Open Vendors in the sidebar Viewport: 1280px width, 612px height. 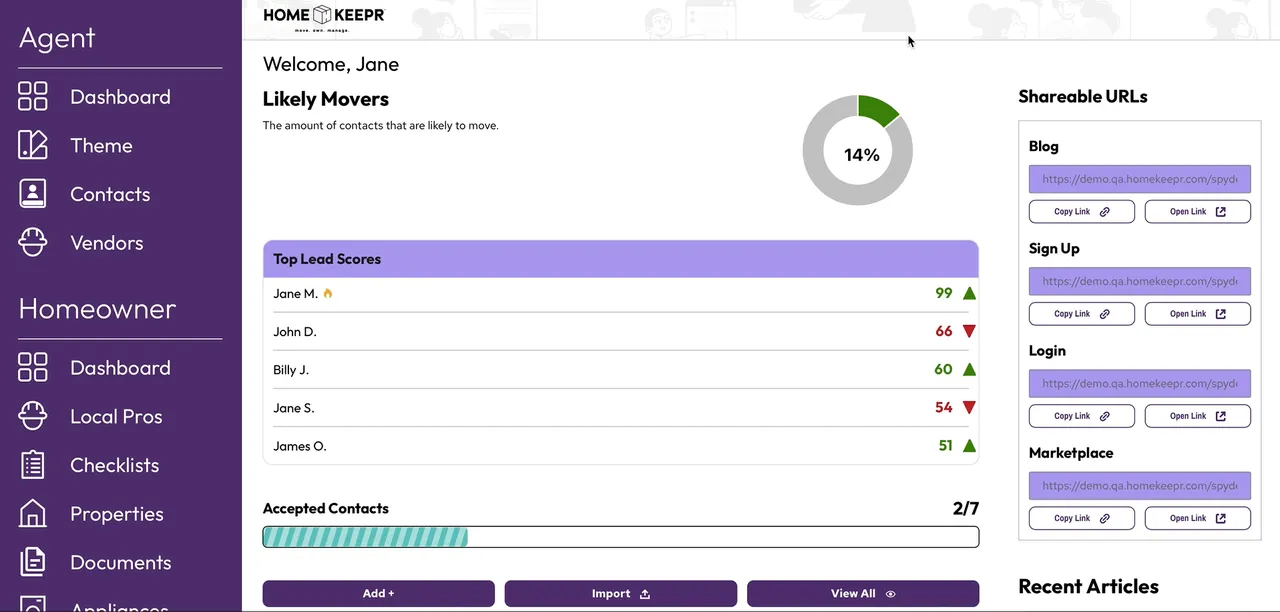[106, 243]
